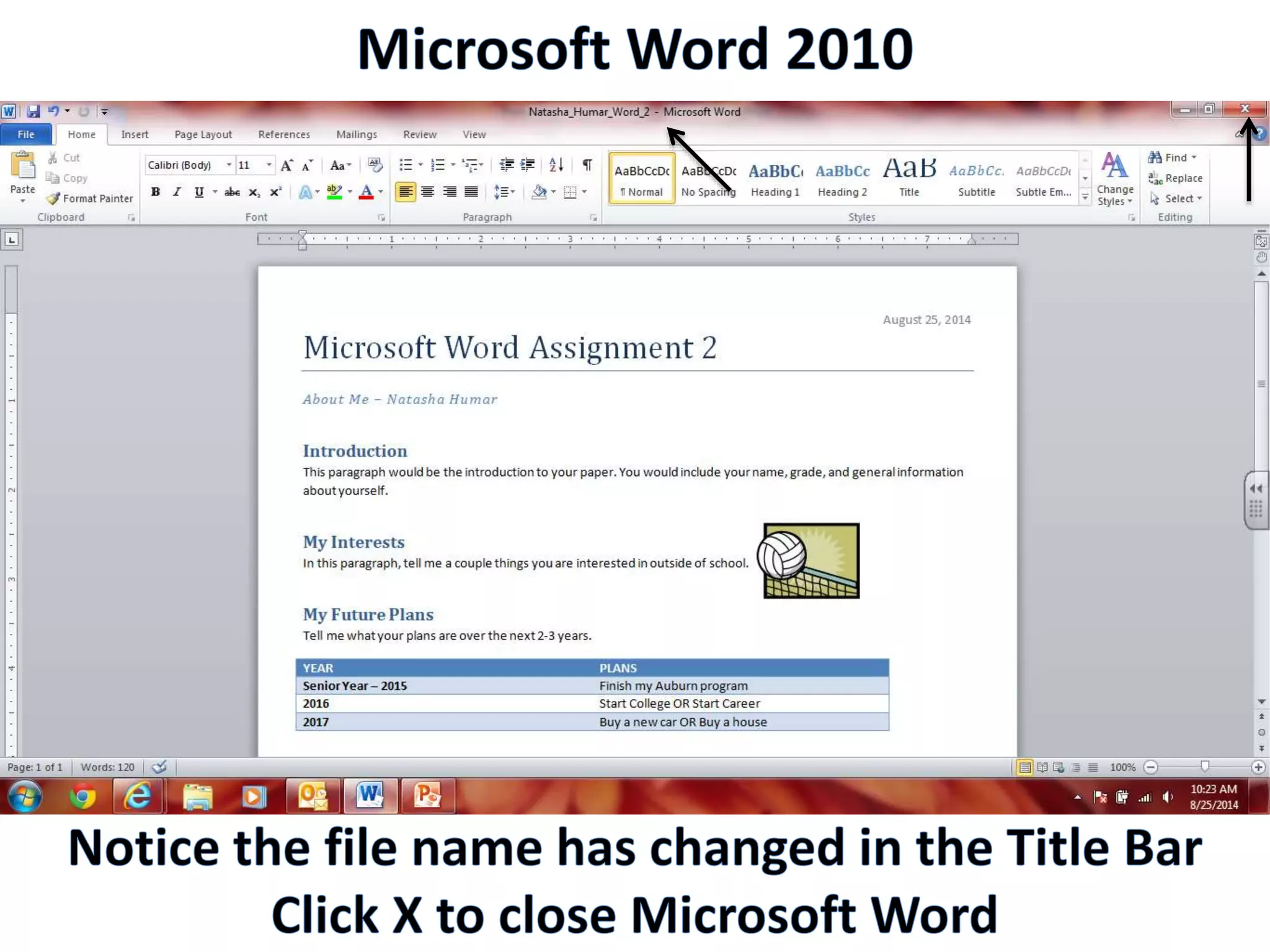Open the Calibri (Body) font name dropdown
The height and width of the screenshot is (952, 1270).
(x=229, y=165)
